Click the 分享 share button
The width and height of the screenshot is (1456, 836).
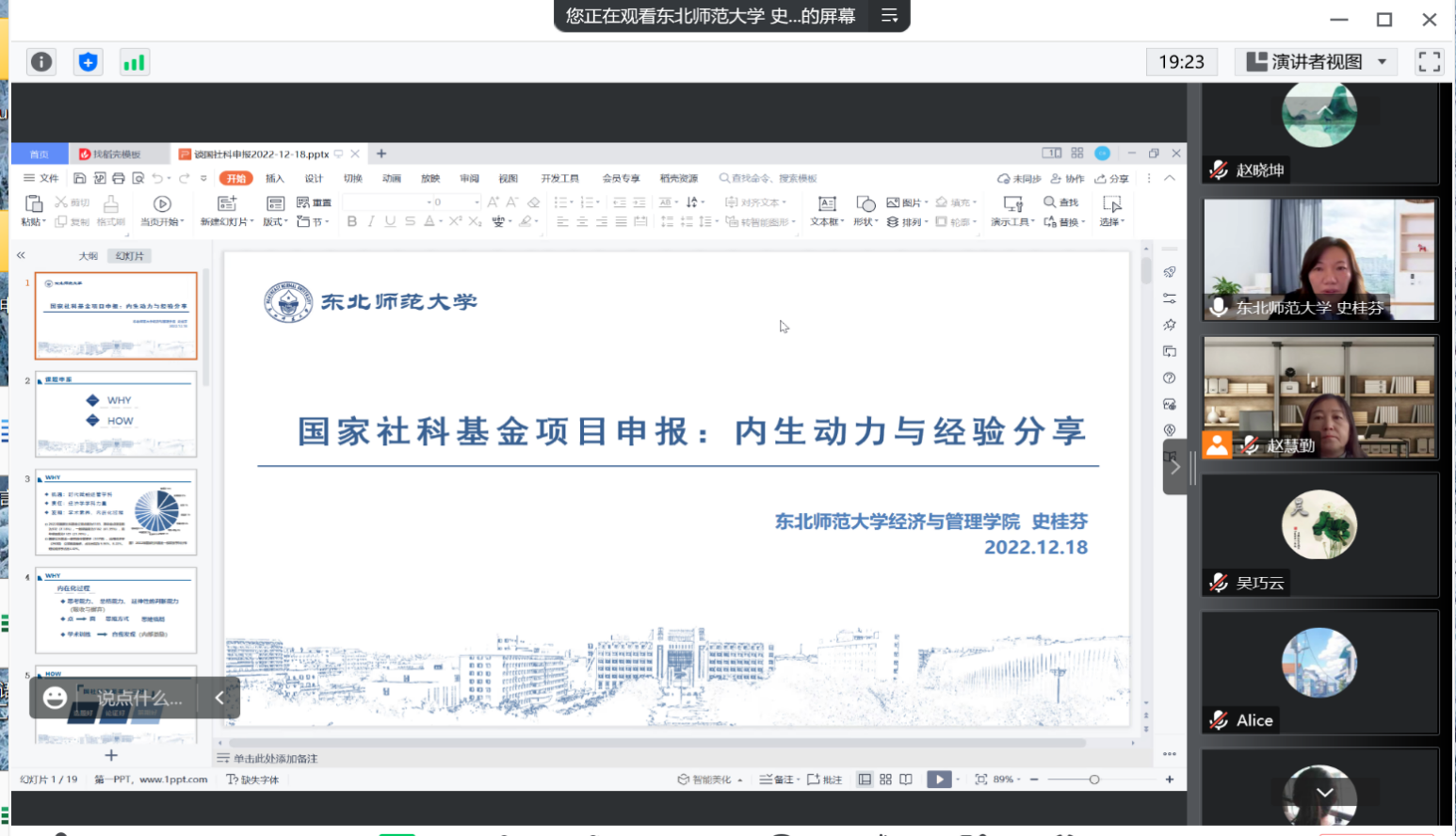(x=1111, y=179)
